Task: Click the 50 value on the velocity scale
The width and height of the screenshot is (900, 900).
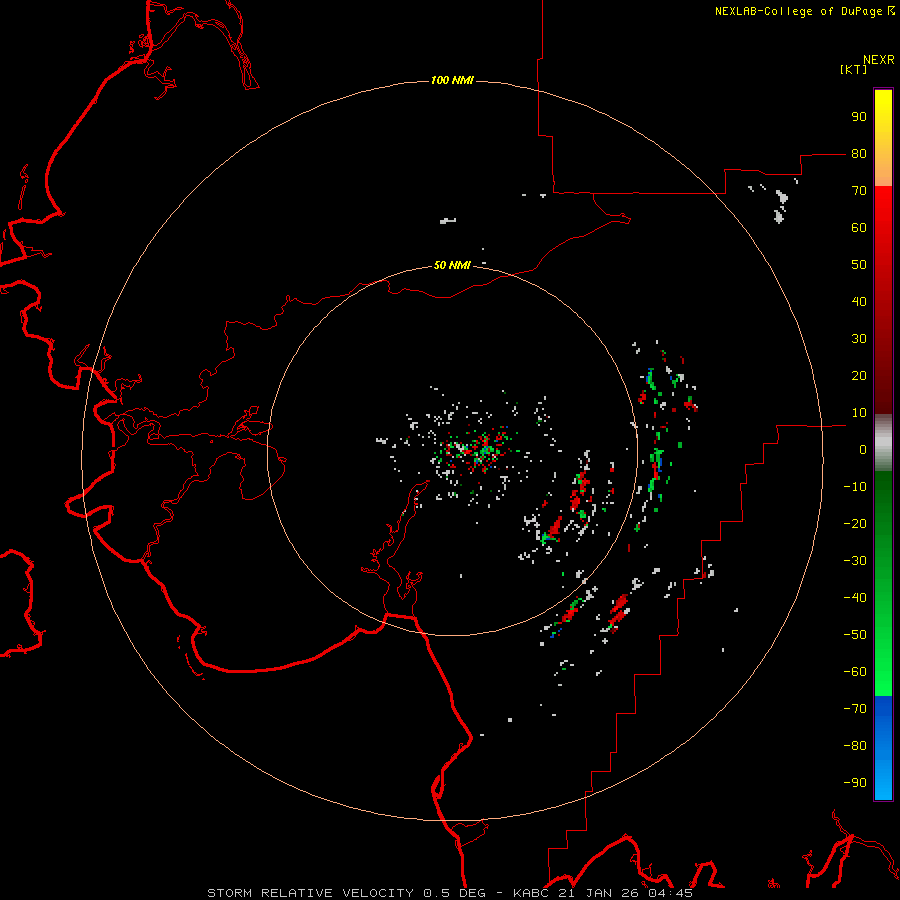Action: point(859,265)
